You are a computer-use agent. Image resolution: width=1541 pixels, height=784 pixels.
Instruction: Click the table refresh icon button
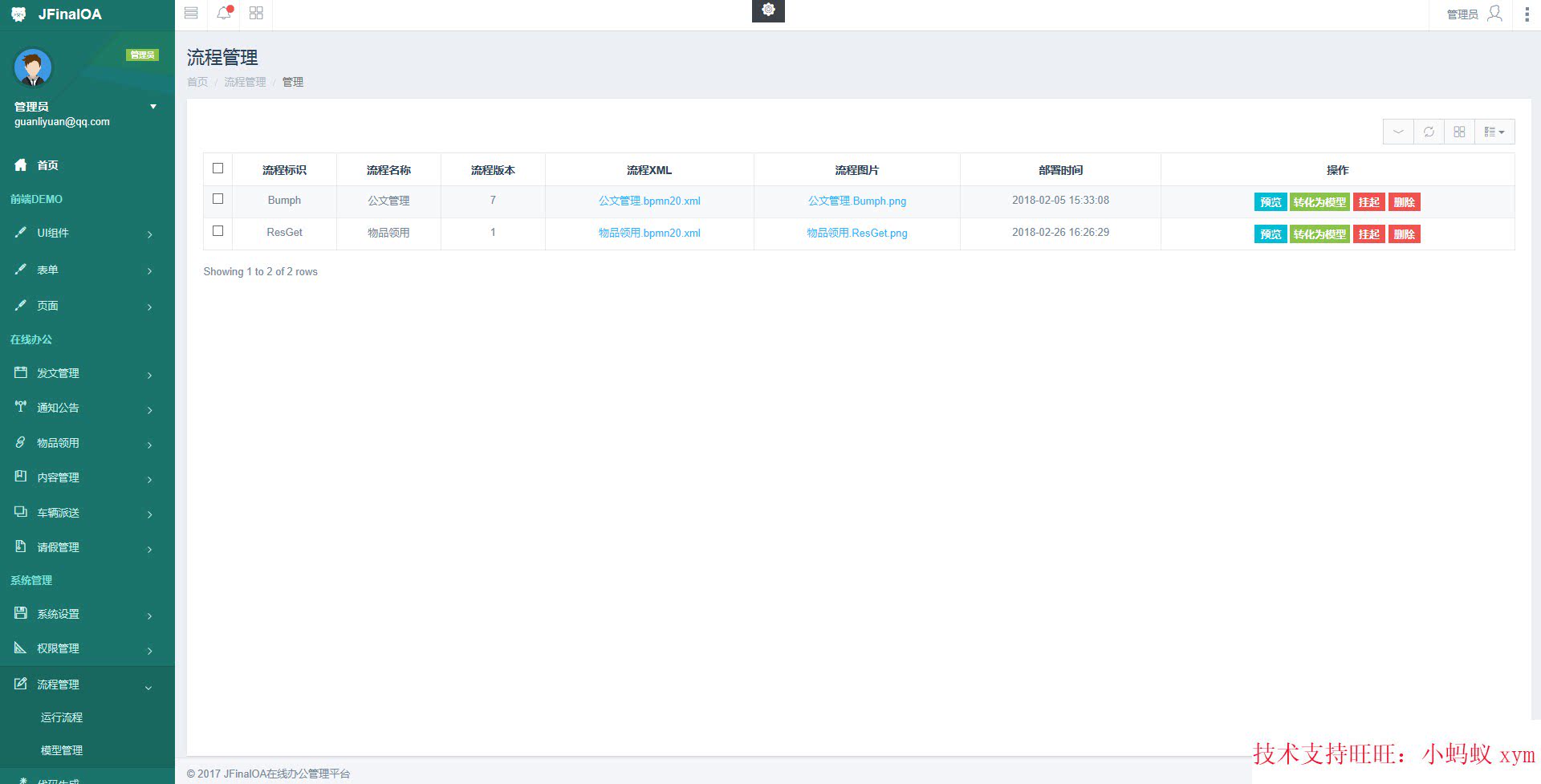pyautogui.click(x=1429, y=132)
